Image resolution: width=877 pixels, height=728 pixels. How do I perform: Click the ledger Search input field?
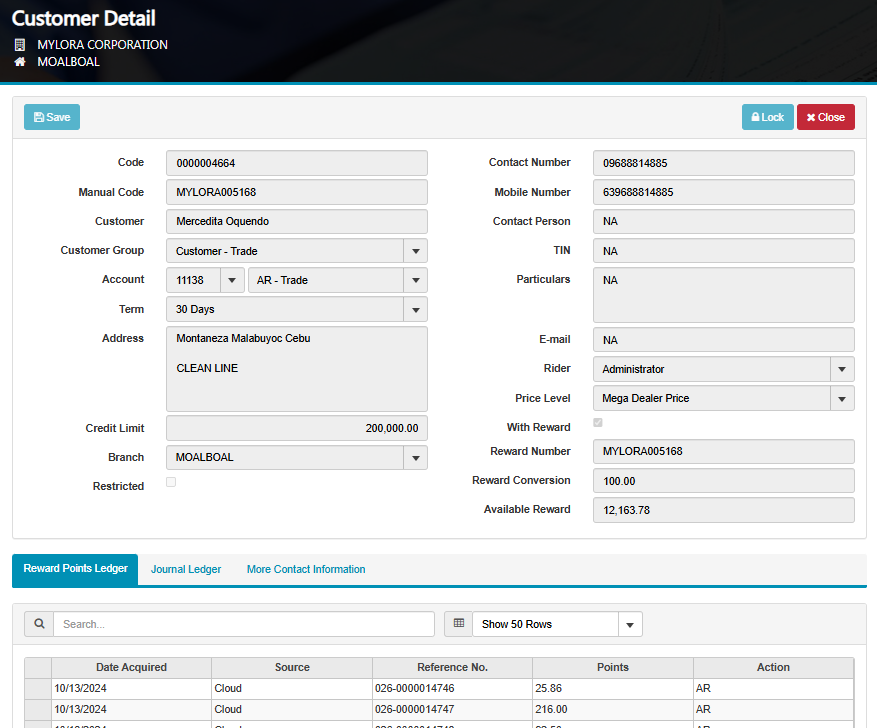point(244,624)
